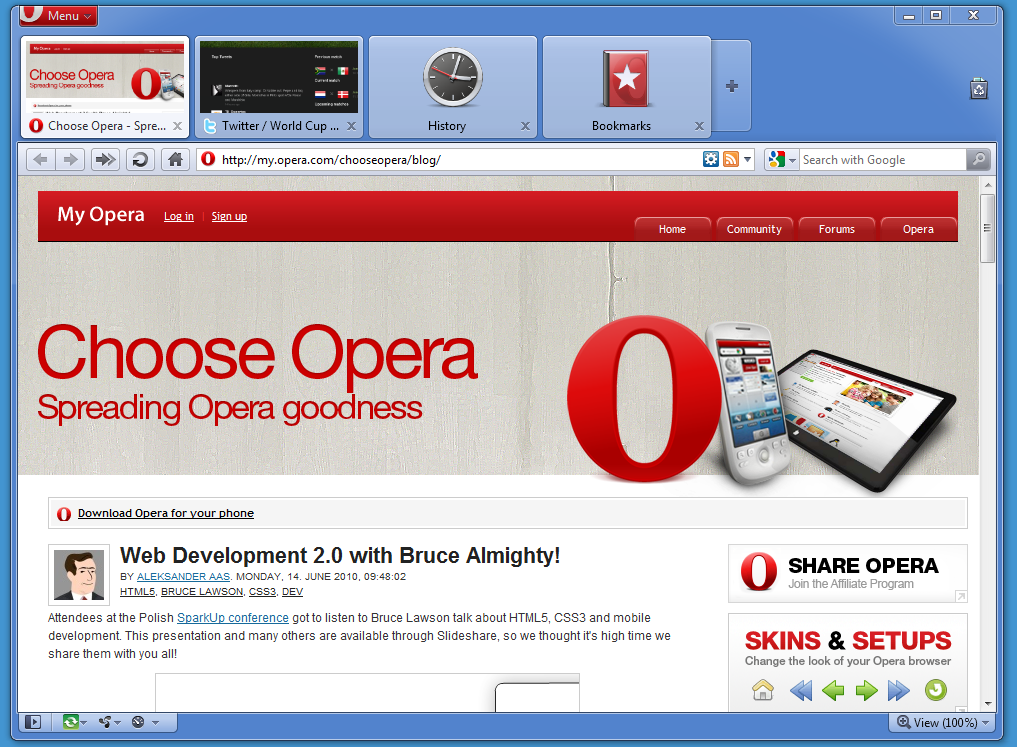Open Download Opera for your phone link
Image resolution: width=1017 pixels, height=747 pixels.
pyautogui.click(x=166, y=513)
